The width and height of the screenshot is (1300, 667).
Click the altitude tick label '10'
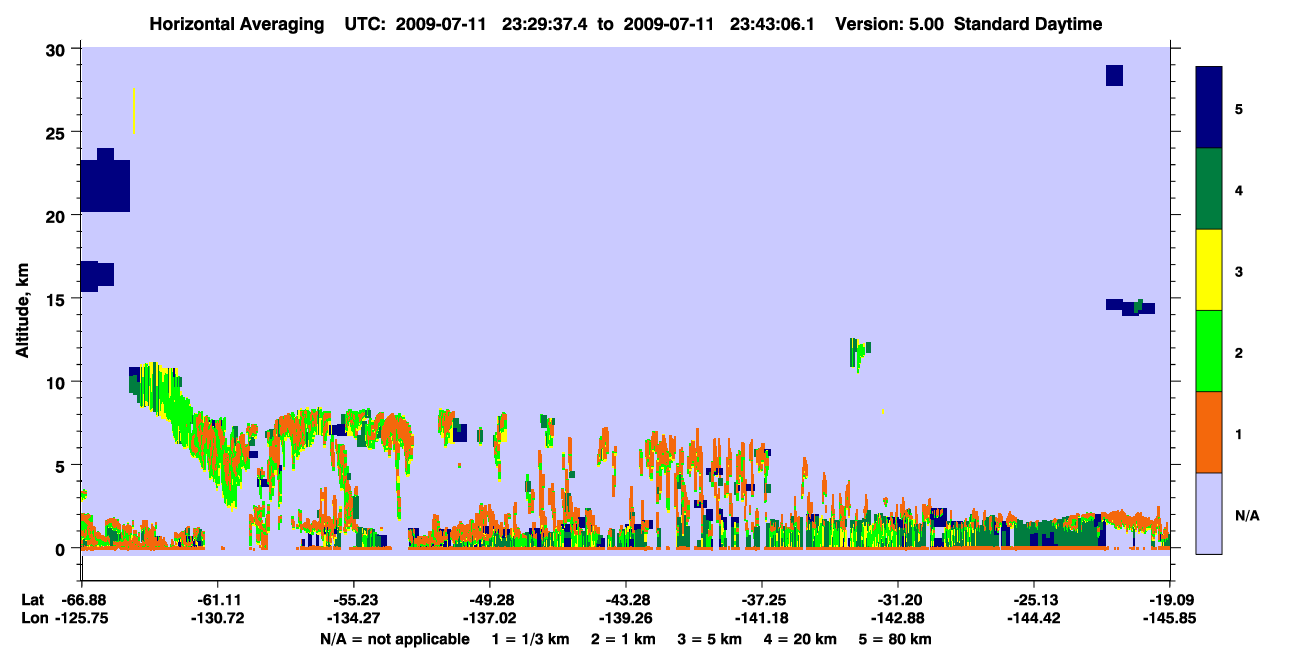(58, 382)
